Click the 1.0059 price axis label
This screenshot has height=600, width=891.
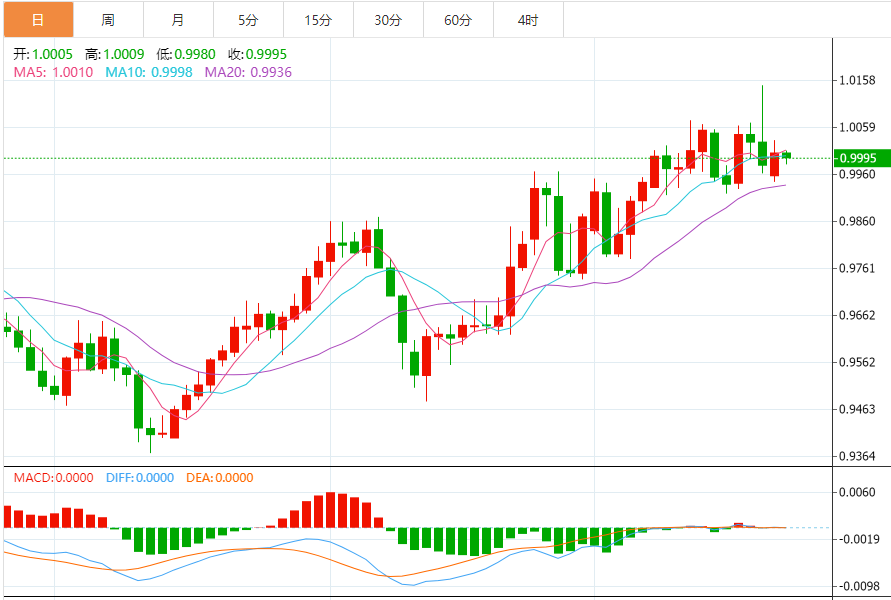(x=857, y=127)
